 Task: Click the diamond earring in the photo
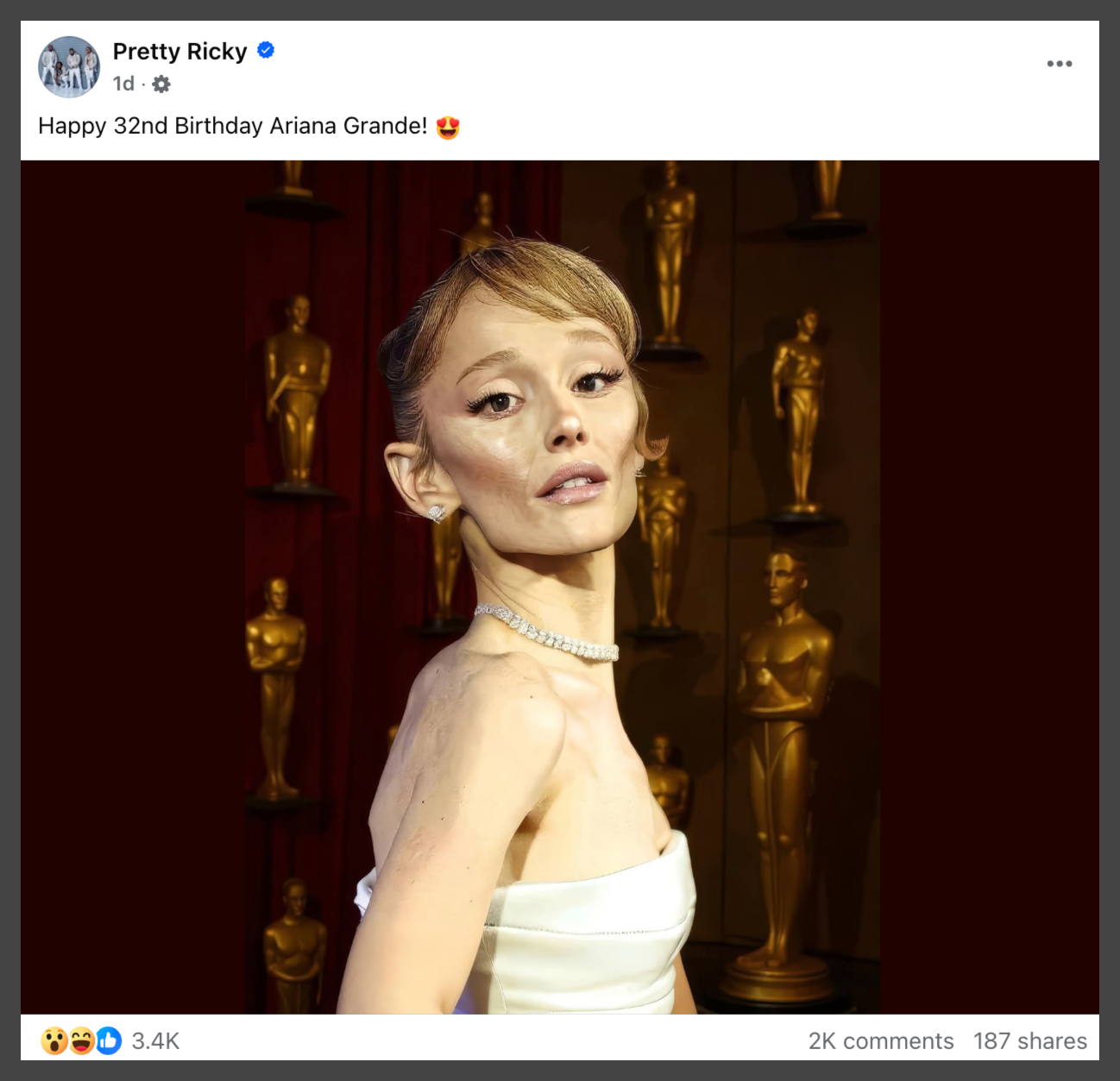437,513
